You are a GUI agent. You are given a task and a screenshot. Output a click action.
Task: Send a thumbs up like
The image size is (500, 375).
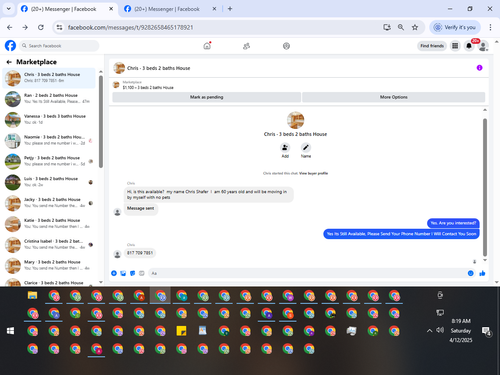(x=482, y=273)
